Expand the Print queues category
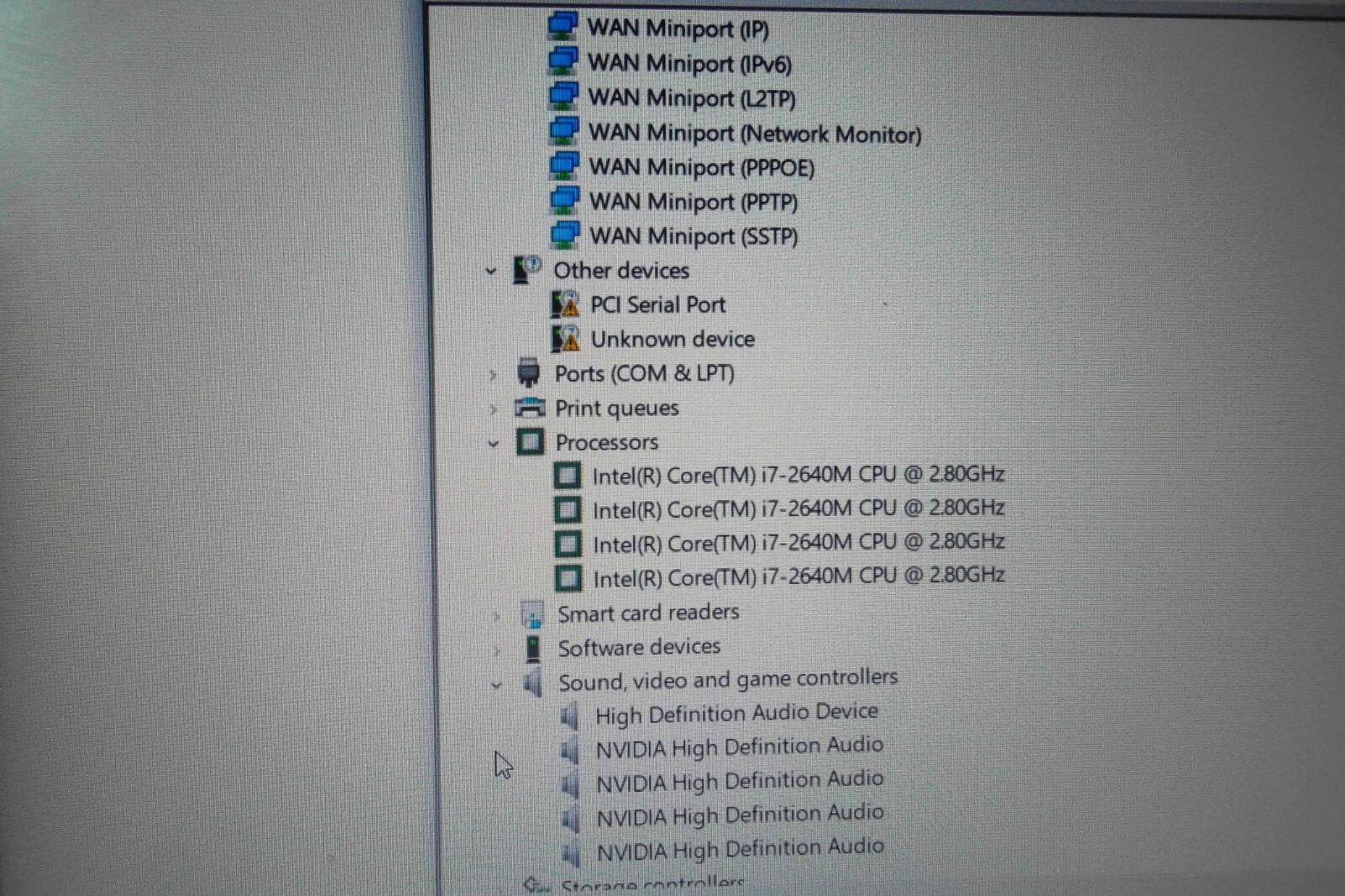The height and width of the screenshot is (896, 1345). (x=493, y=409)
